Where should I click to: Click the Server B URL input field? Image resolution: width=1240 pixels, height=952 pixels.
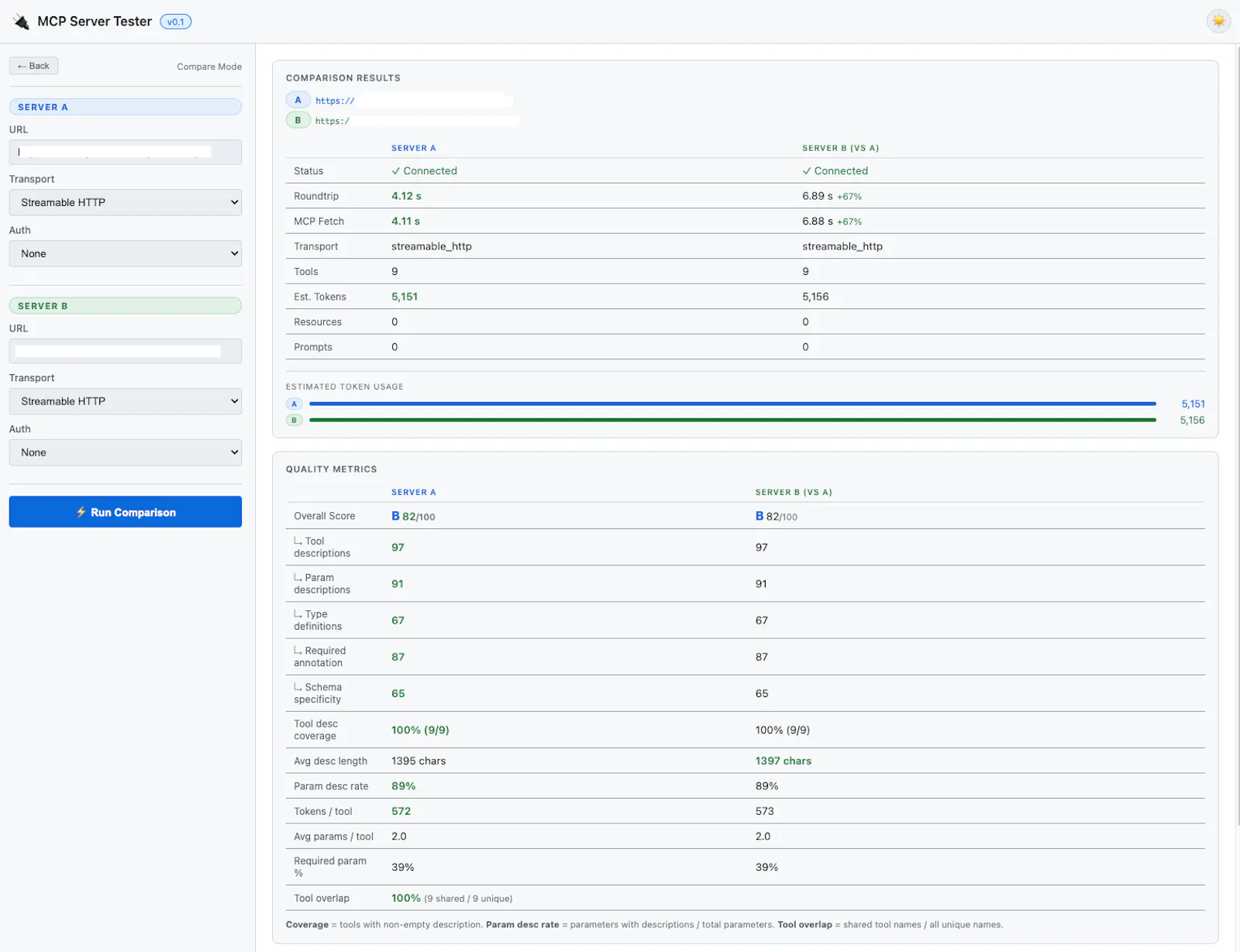tap(126, 351)
